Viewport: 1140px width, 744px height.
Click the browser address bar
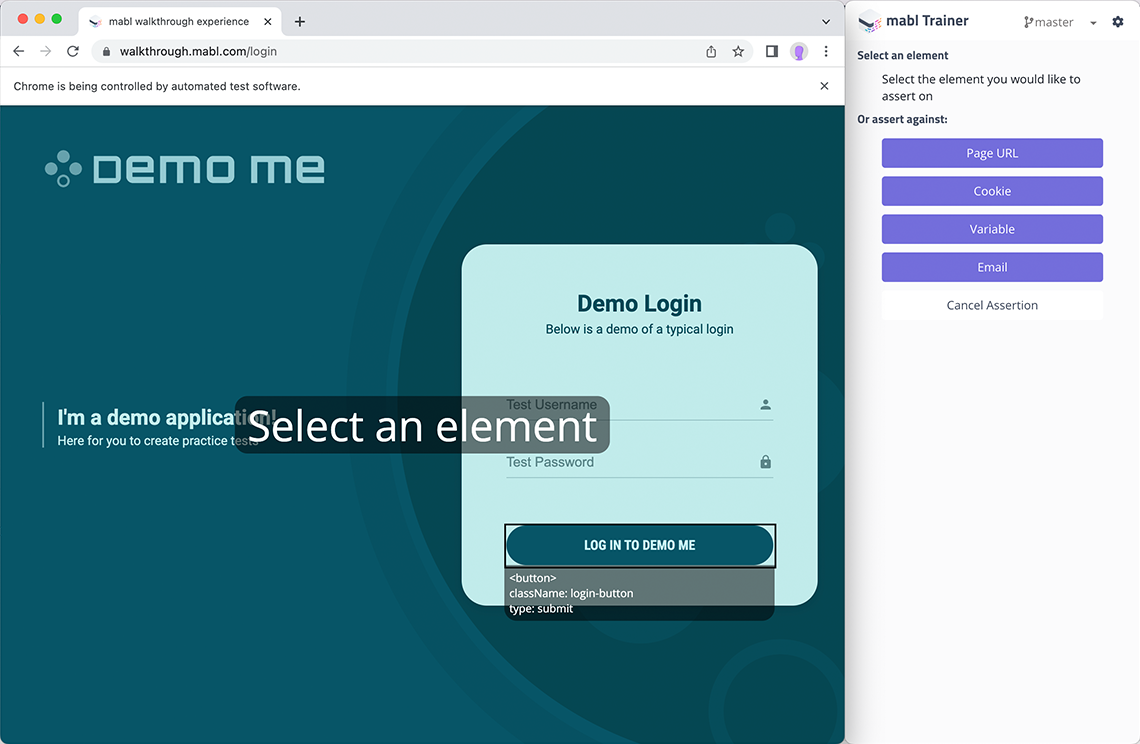[400, 51]
